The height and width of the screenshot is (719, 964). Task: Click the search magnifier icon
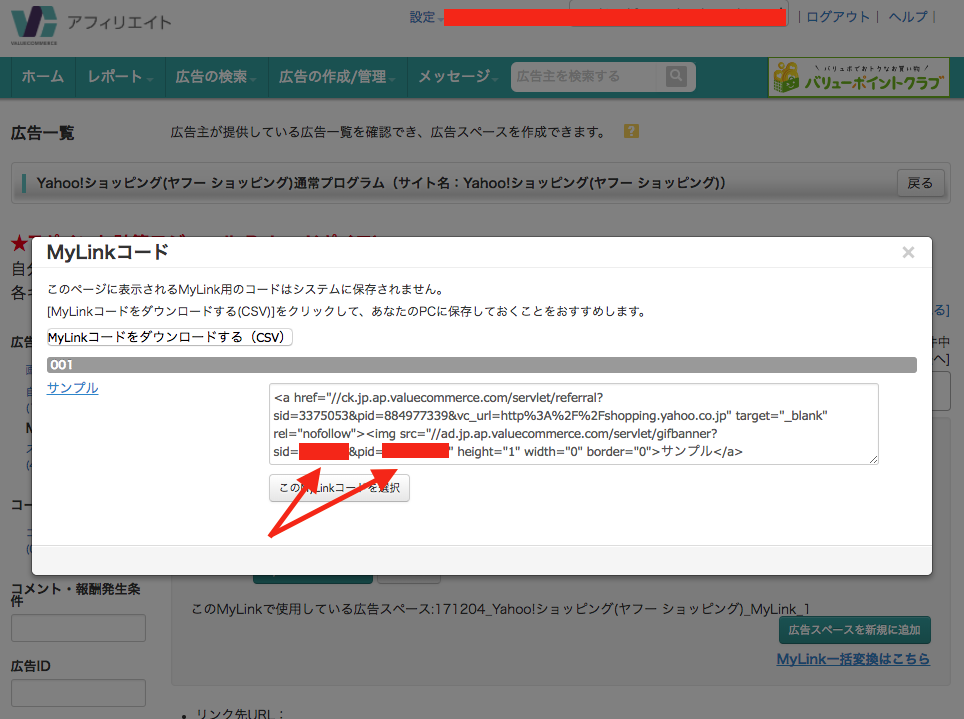676,76
